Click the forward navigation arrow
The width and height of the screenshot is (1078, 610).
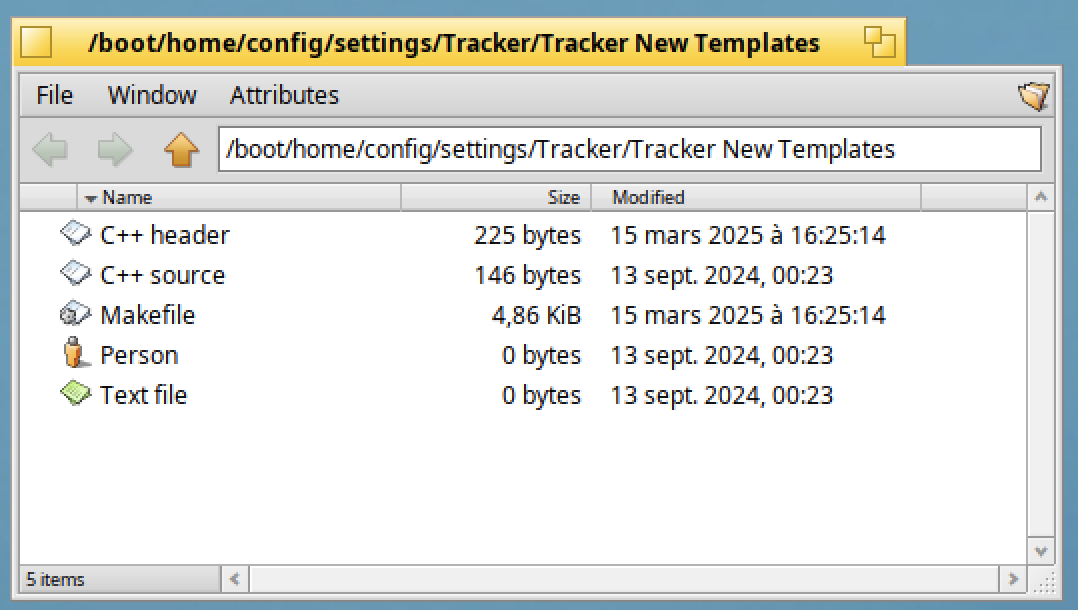click(115, 150)
